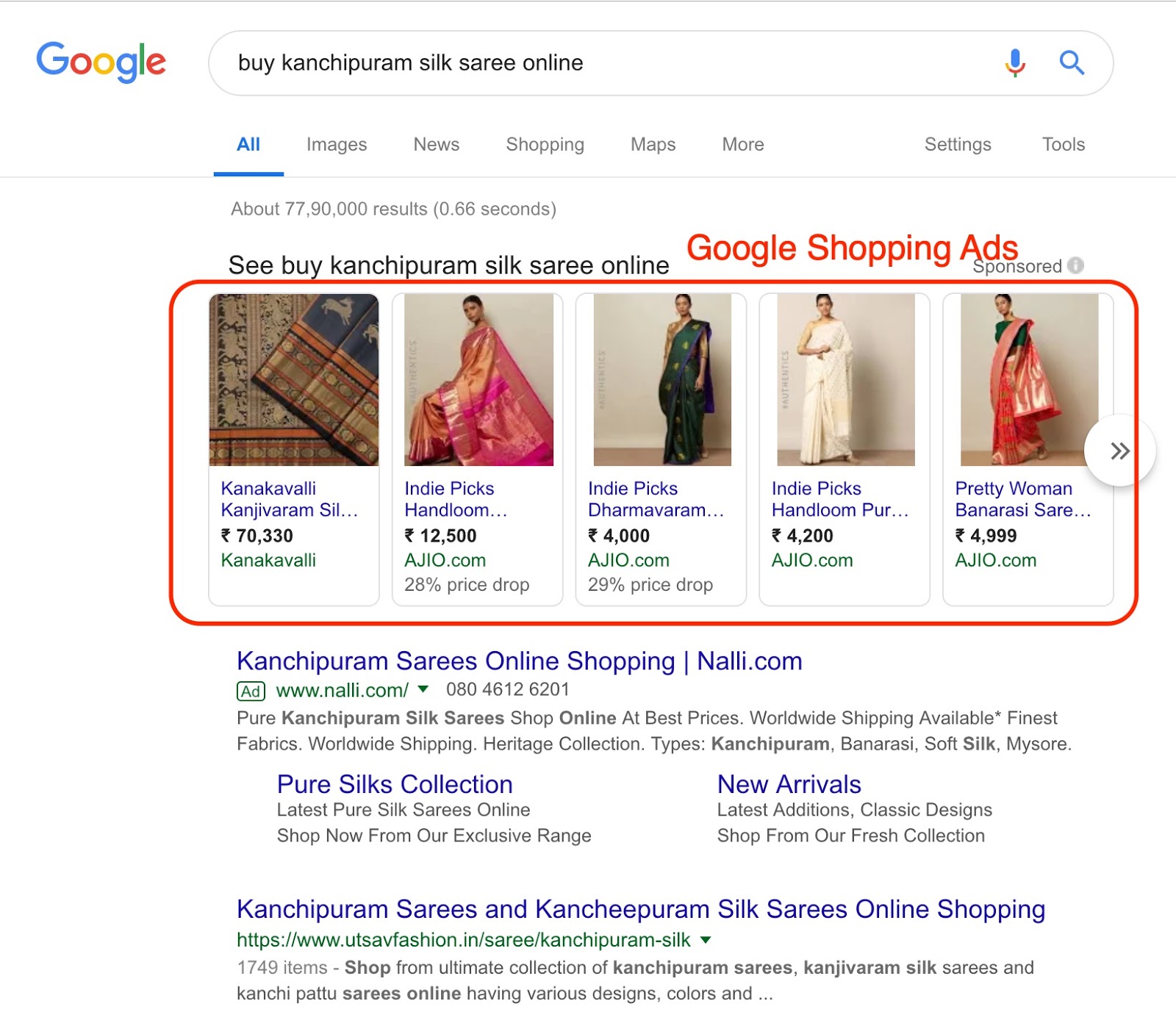Open the Pretty Woman Banarasi saree image
This screenshot has width=1176, height=1034.
coord(1029,380)
